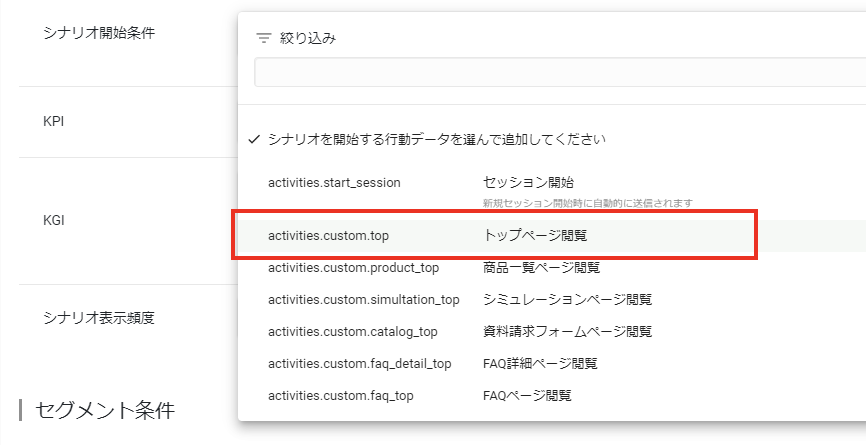Click the 新規セッション開始時に自動的に送信されます description
Screen dimensions: 866x445
588,203
